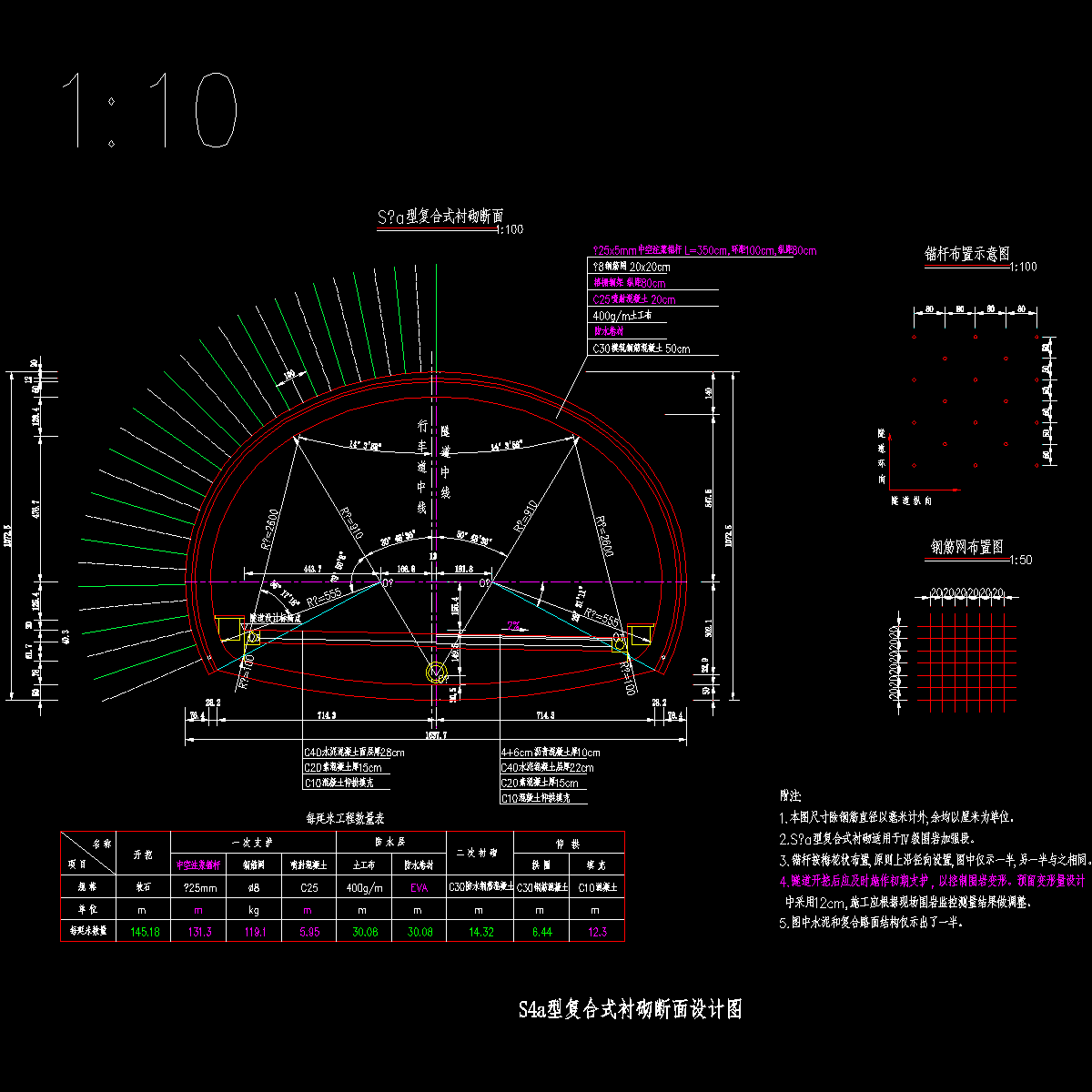Viewport: 1092px width, 1092px height.
Task: Click the "1637.7" overall width dimension
Action: pos(437,734)
